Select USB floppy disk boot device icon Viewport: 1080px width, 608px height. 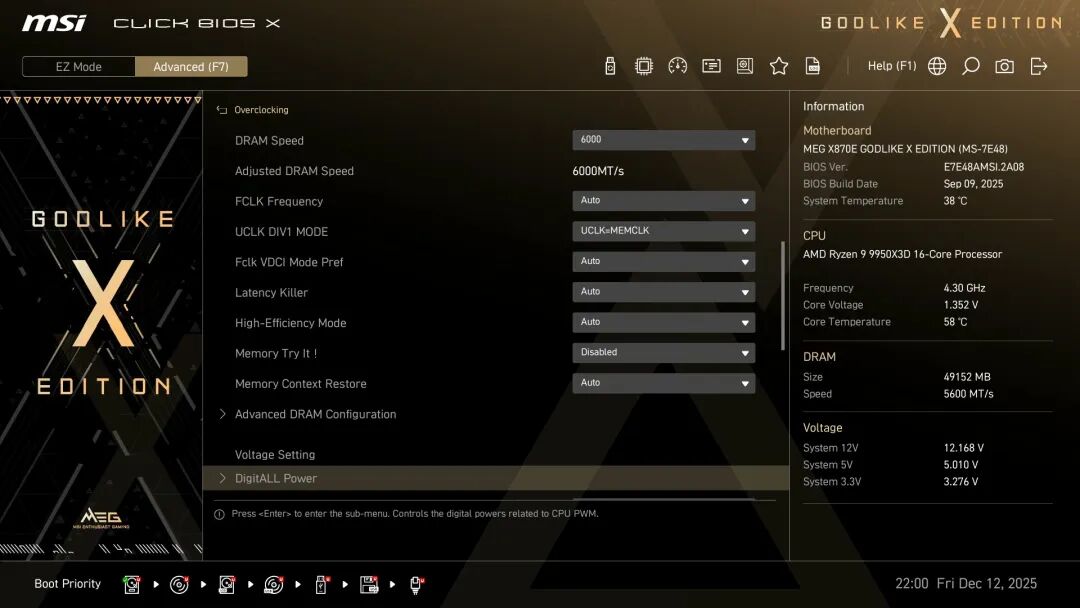tap(368, 585)
